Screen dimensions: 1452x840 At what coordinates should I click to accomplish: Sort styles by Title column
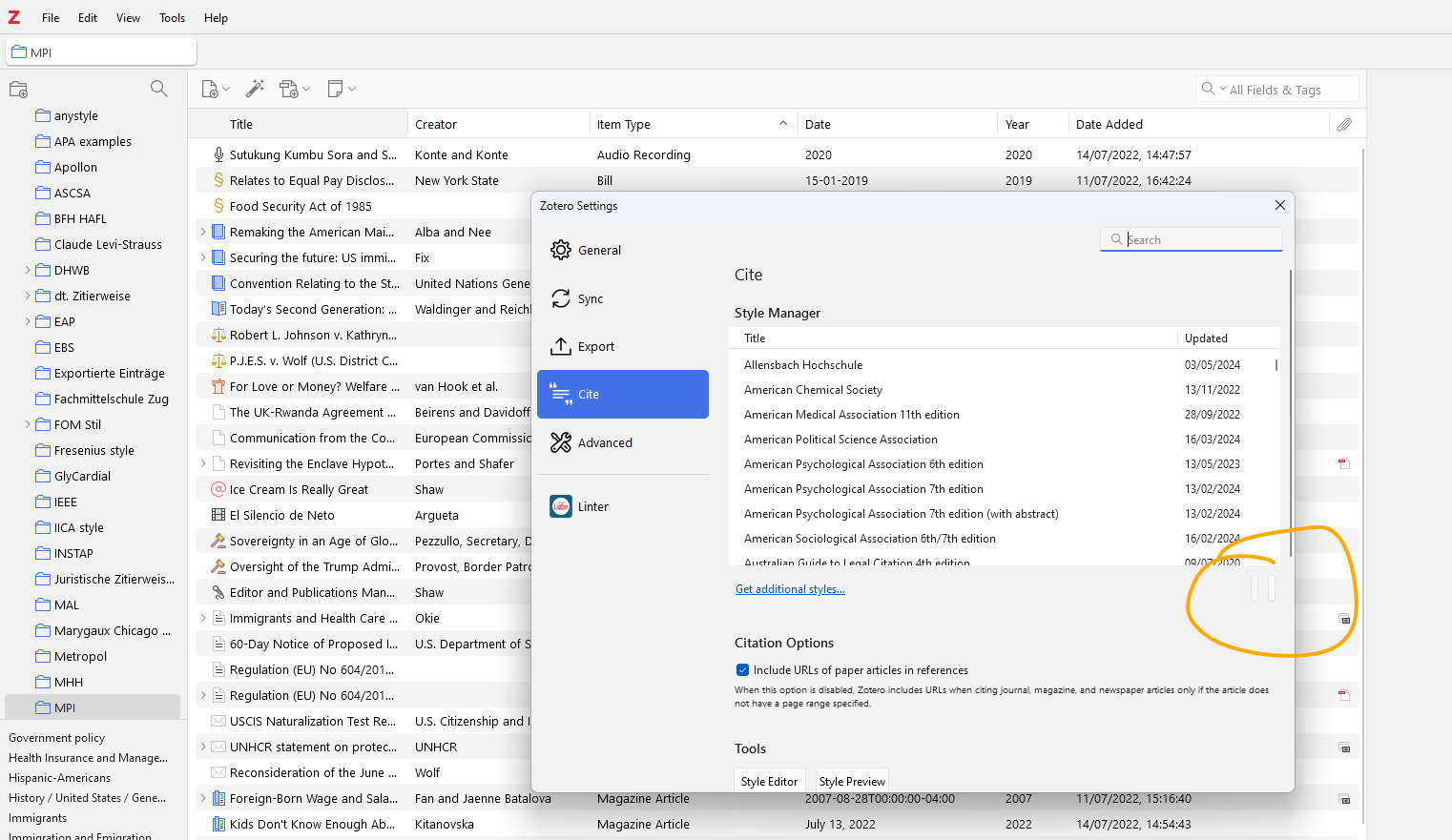pos(953,338)
